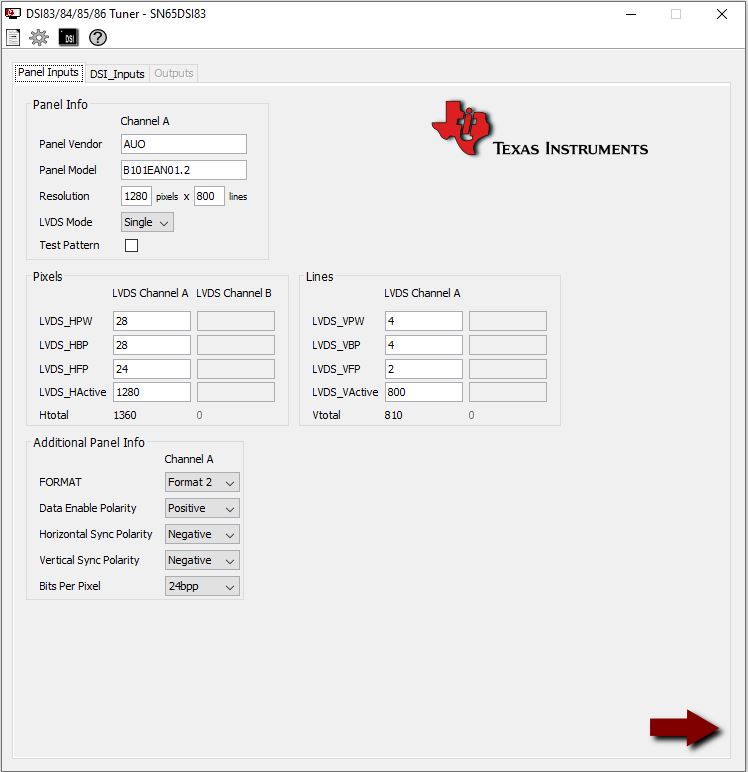This screenshot has height=772, width=748.
Task: Click the Panel Model field
Action: (184, 170)
